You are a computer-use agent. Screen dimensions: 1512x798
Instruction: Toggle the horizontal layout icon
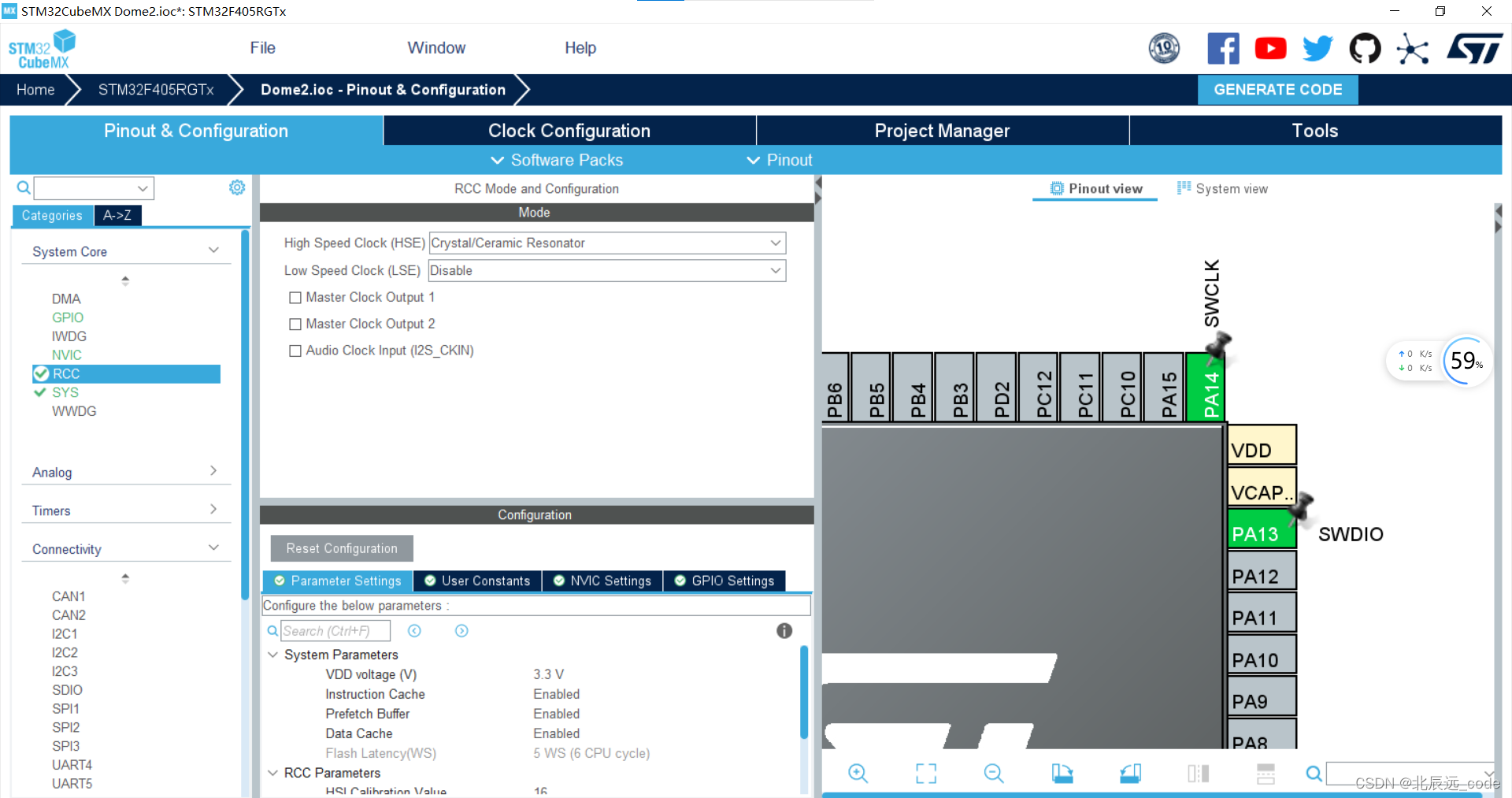pos(1266,774)
